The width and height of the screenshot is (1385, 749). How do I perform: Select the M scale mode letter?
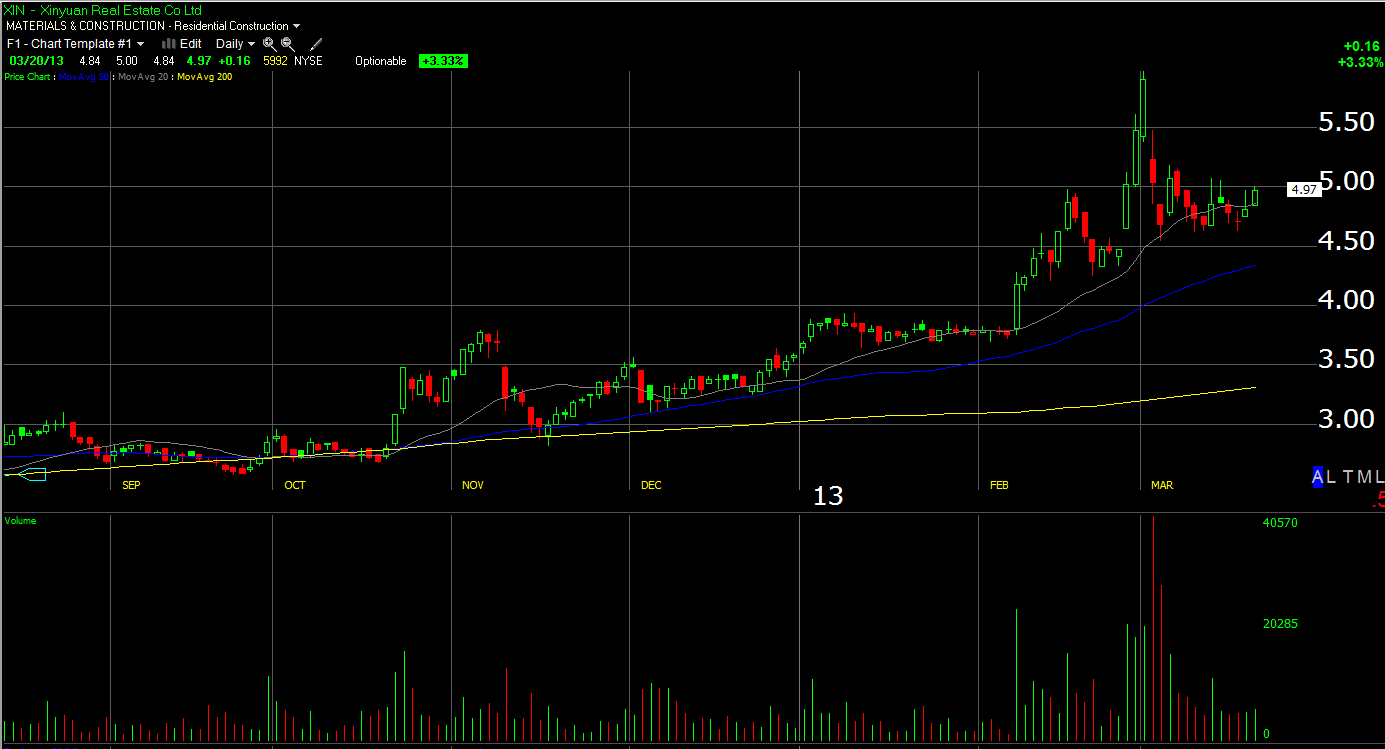(1363, 477)
